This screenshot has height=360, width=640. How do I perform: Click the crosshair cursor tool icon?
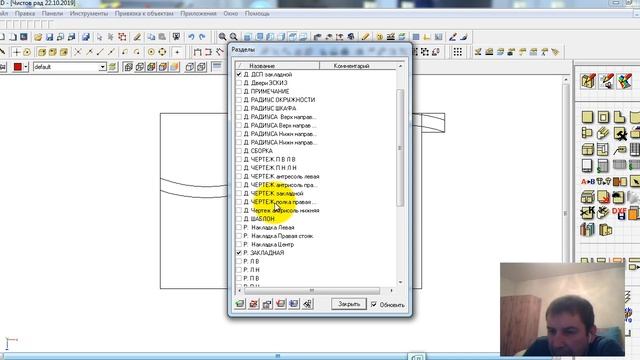pyautogui.click(x=16, y=52)
